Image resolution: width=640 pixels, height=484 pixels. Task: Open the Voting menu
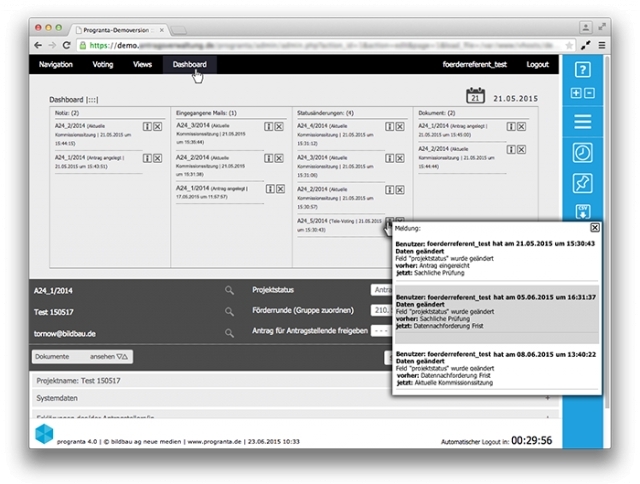click(103, 64)
